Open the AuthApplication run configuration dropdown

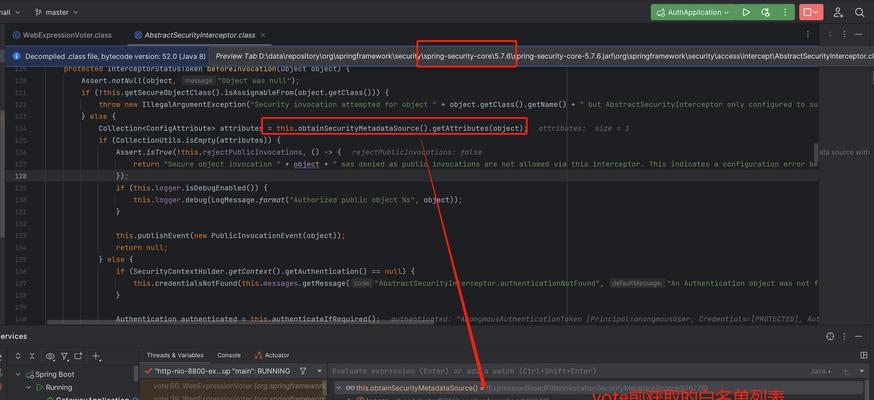click(x=695, y=12)
